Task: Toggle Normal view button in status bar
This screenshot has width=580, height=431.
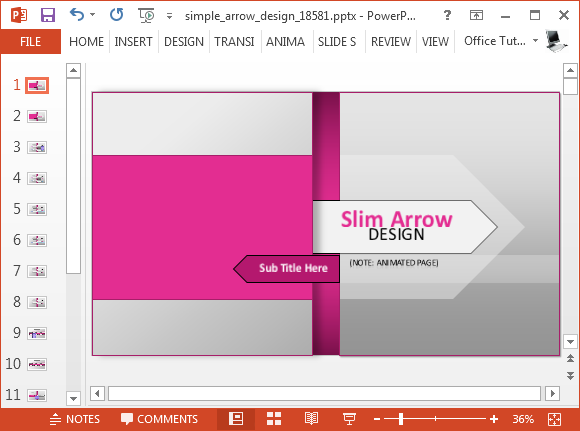Action: pyautogui.click(x=236, y=419)
